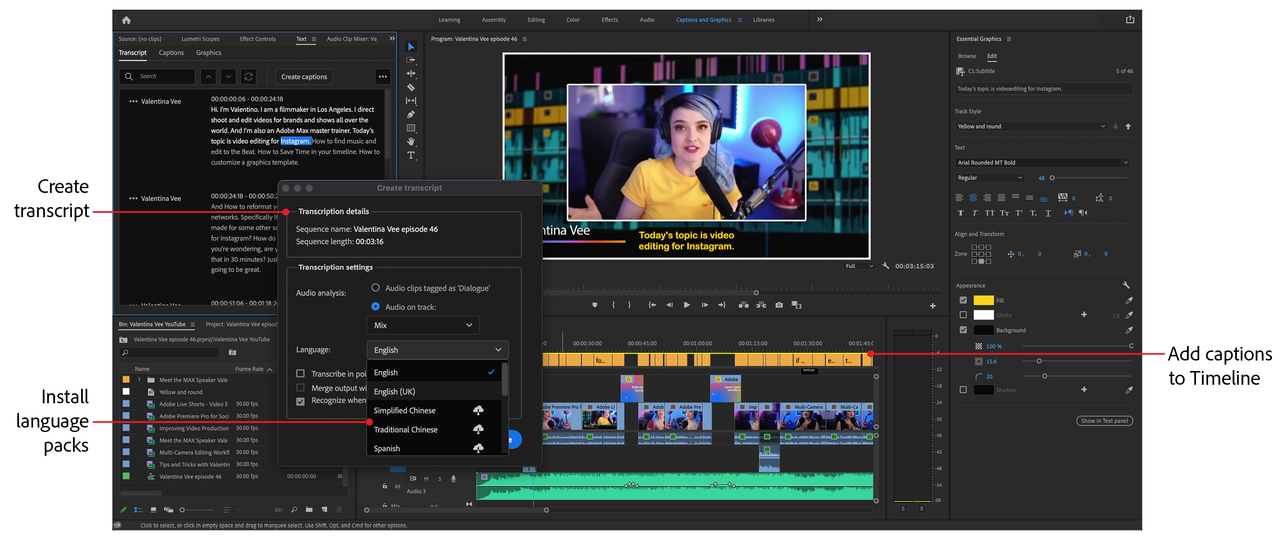Viewport: 1280px width, 543px height.
Task: Select the Type tool
Action: click(x=410, y=156)
